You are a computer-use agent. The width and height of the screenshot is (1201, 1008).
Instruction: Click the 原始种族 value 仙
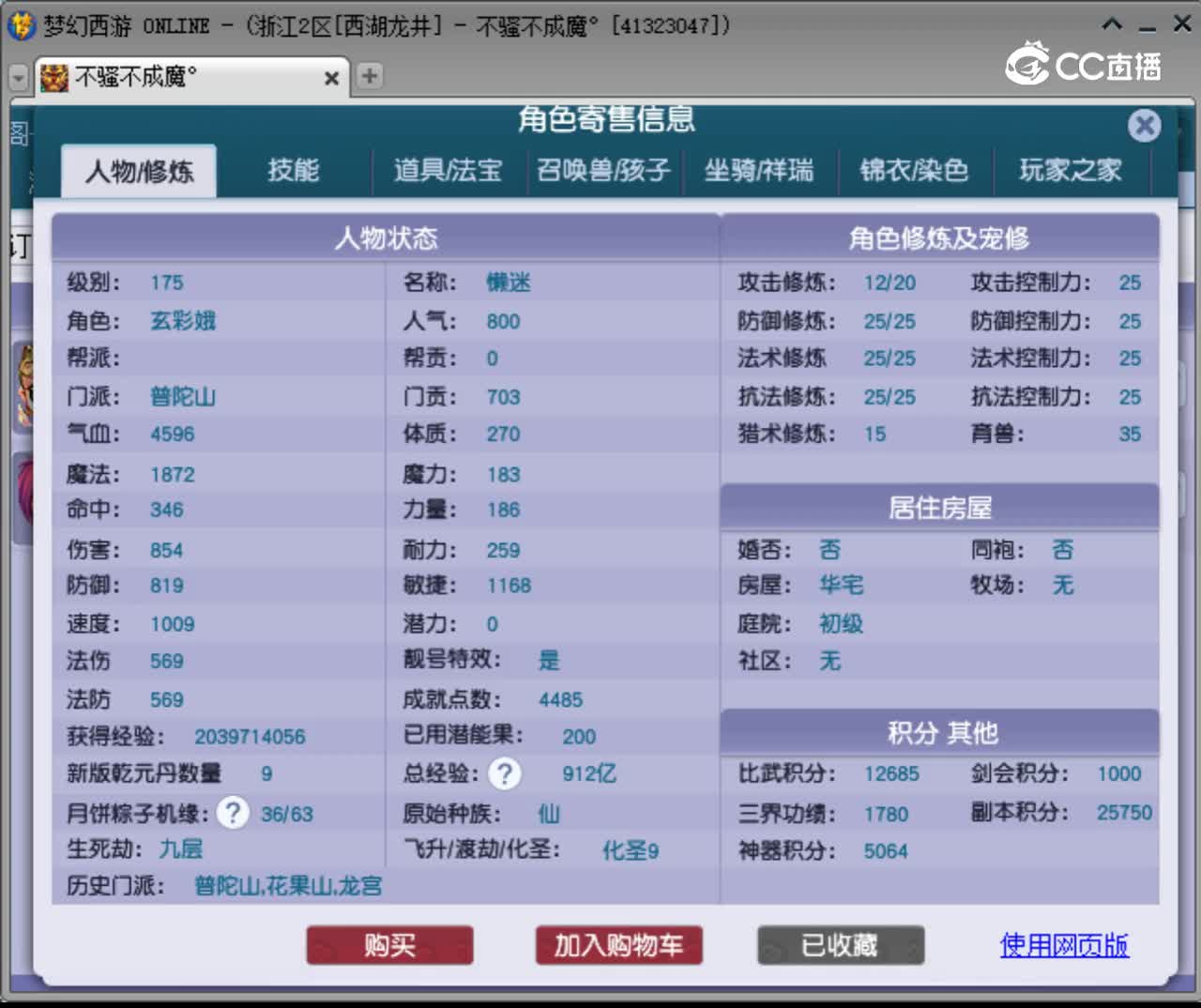coord(549,814)
